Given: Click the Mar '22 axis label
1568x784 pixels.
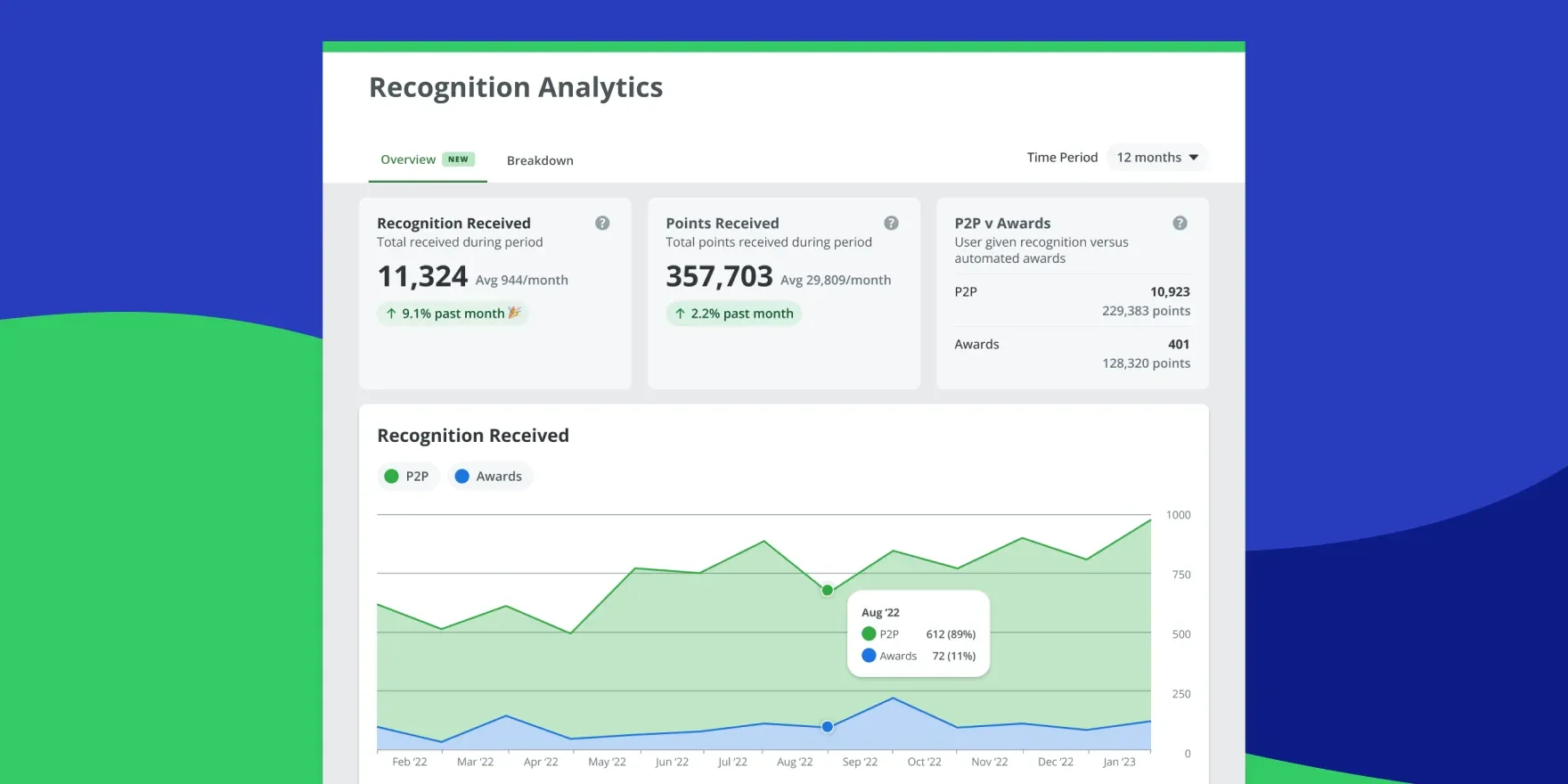Looking at the screenshot, I should click(475, 762).
